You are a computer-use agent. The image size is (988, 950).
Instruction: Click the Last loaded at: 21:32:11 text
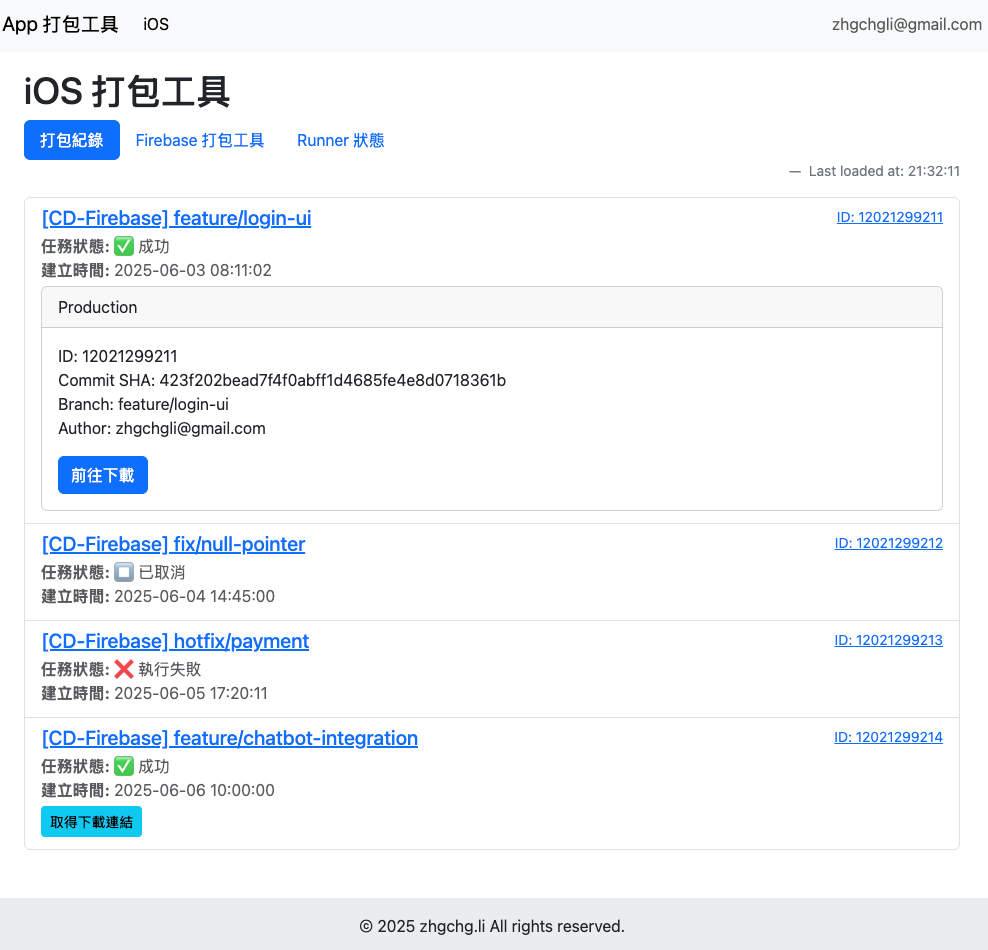884,171
